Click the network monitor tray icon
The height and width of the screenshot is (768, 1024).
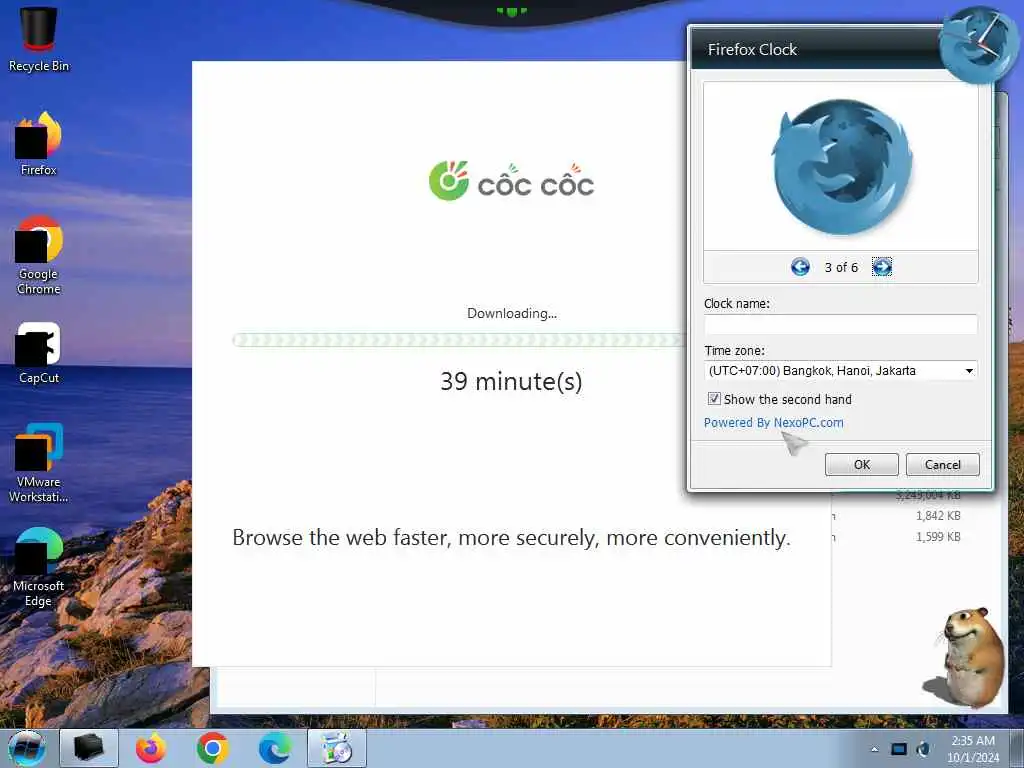click(899, 749)
